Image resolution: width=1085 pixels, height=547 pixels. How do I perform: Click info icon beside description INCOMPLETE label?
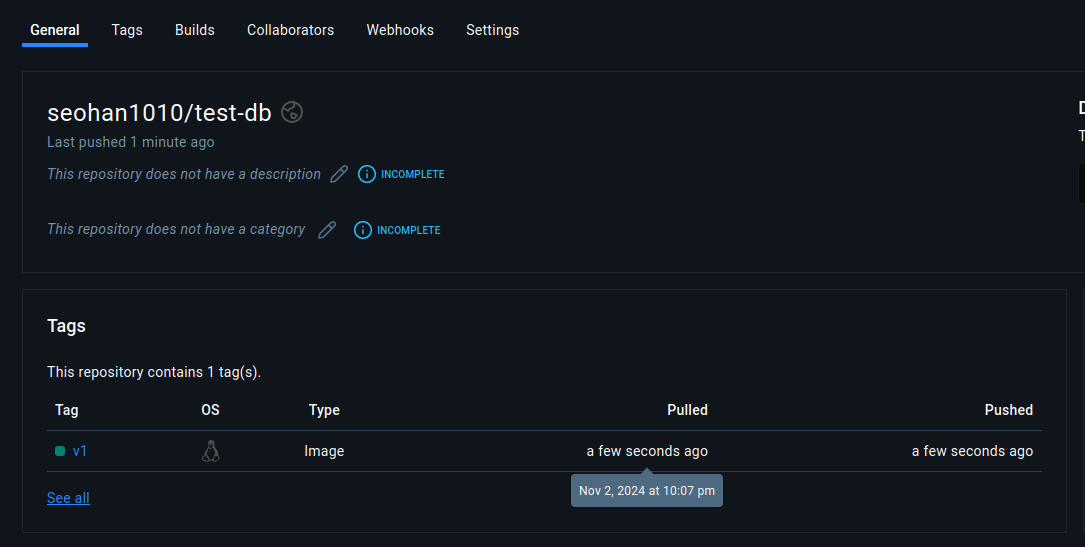click(367, 174)
